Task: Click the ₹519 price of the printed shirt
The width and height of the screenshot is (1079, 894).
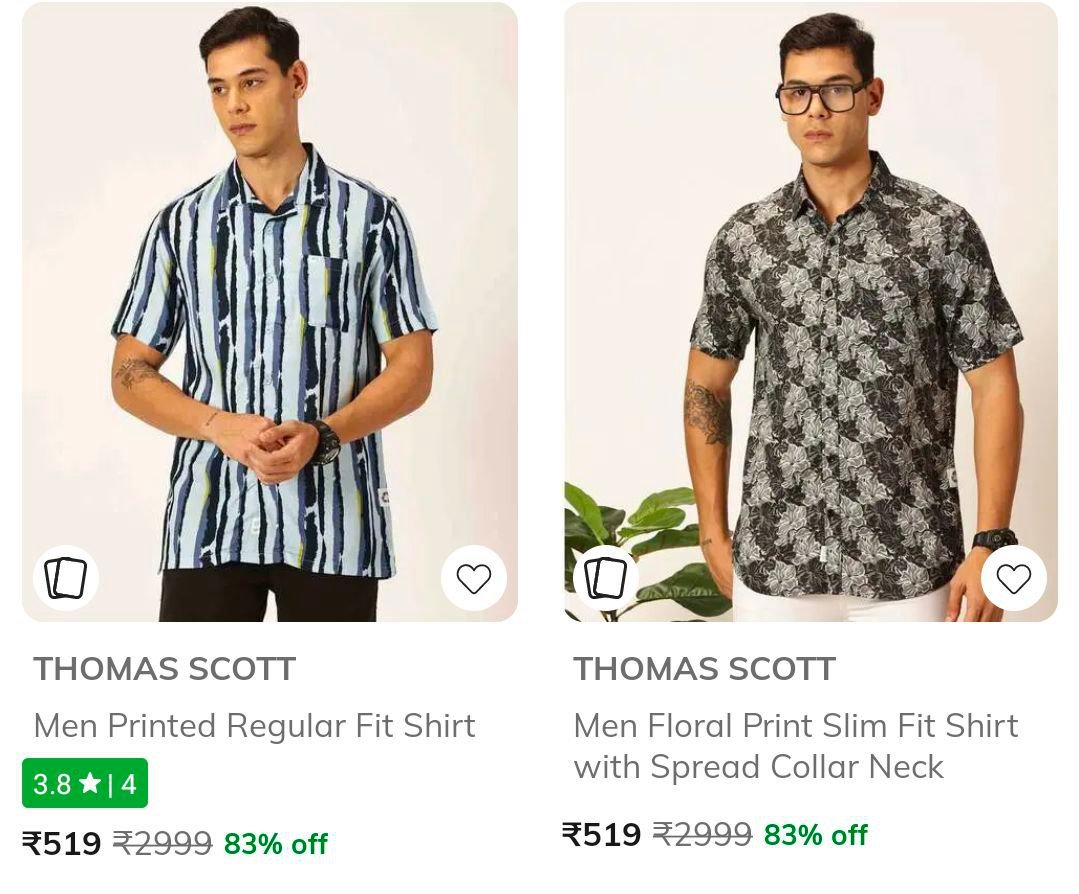Action: (62, 844)
